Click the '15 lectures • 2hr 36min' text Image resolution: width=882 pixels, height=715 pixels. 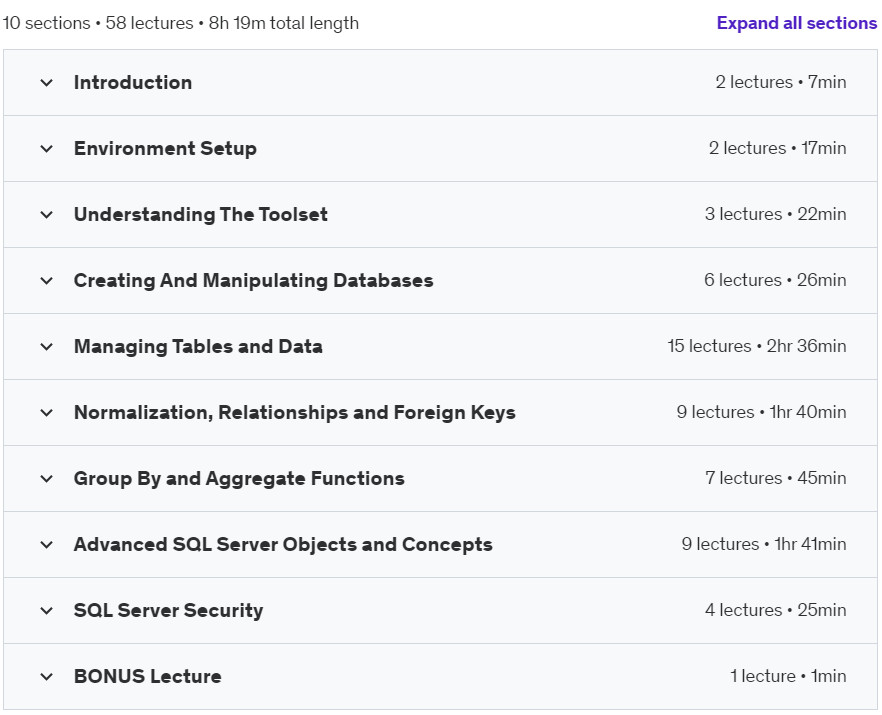tap(757, 346)
